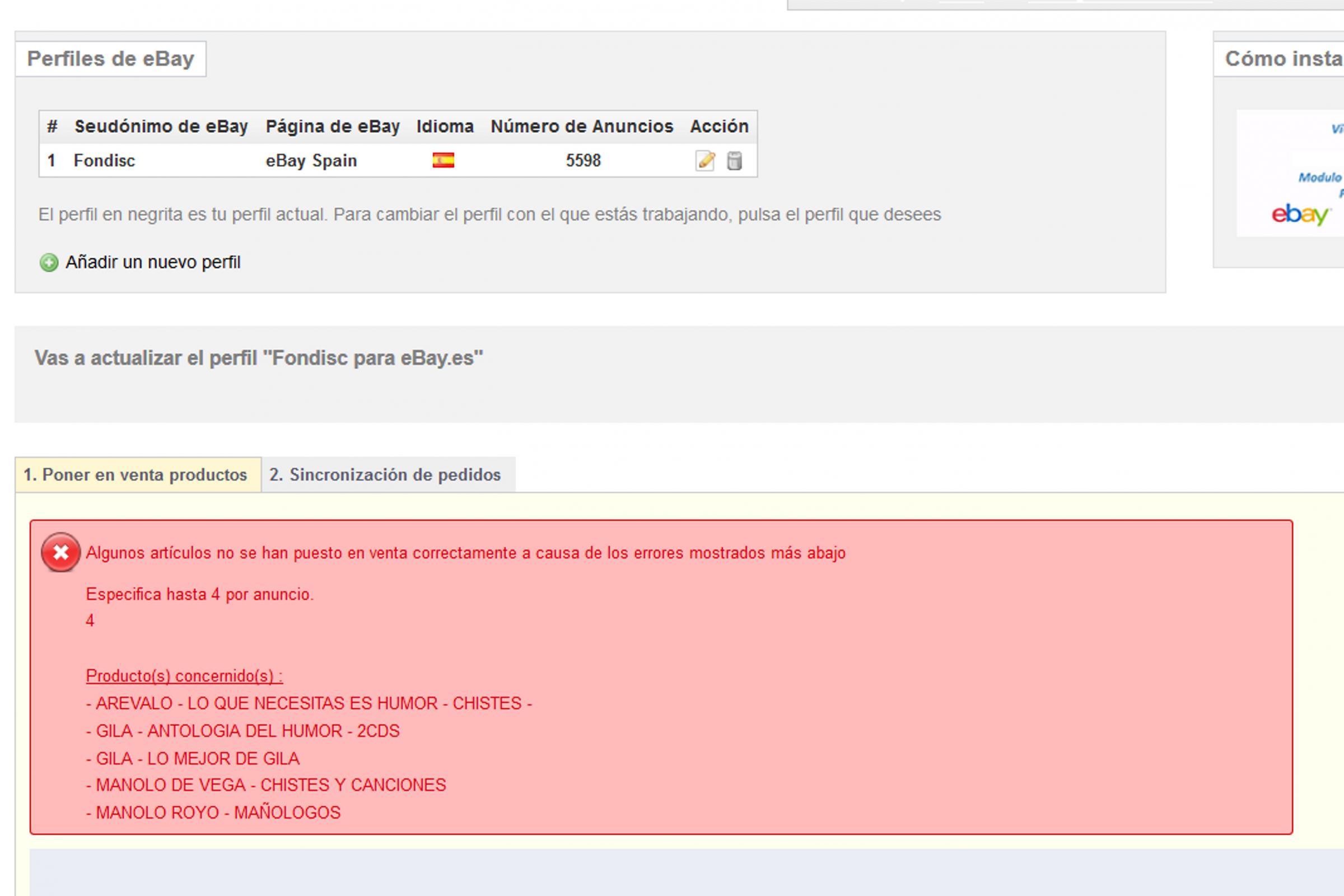Switch to Sincronización de pedidos tab
Screen dimensions: 1344x896
[x=385, y=475]
